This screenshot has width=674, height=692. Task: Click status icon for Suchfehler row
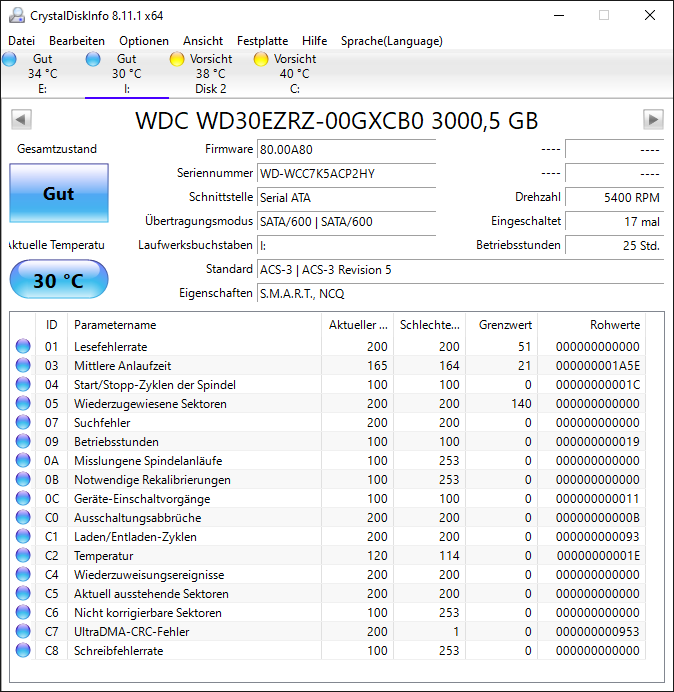23,422
